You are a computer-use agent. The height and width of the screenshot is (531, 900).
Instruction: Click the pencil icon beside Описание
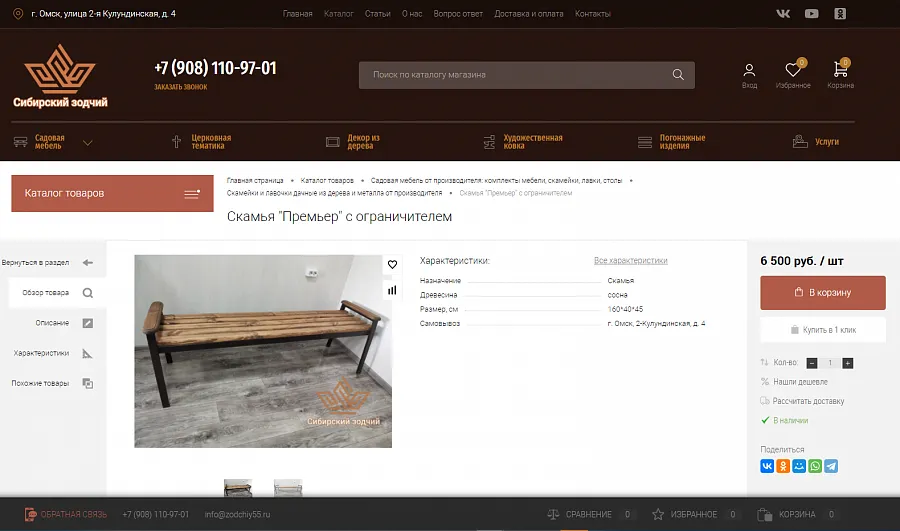[x=87, y=323]
